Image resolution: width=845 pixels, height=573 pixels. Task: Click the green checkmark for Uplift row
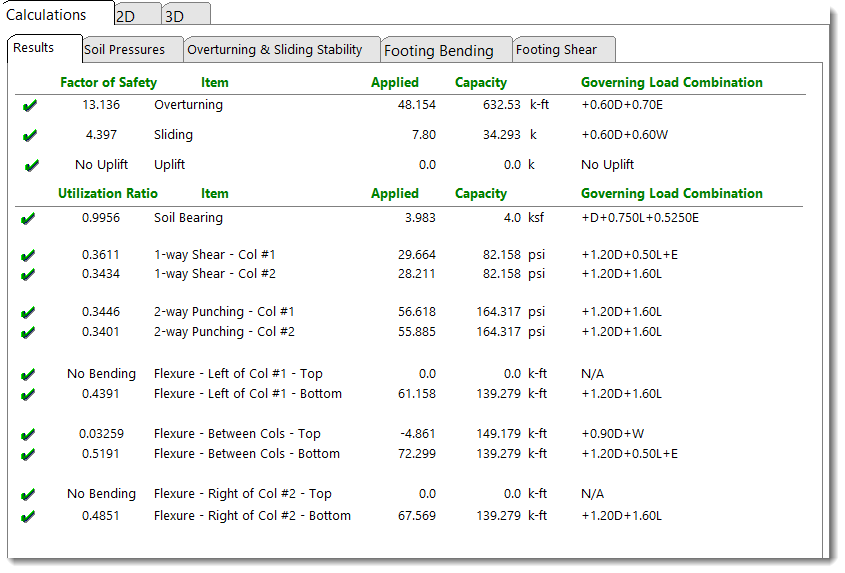coord(31,166)
